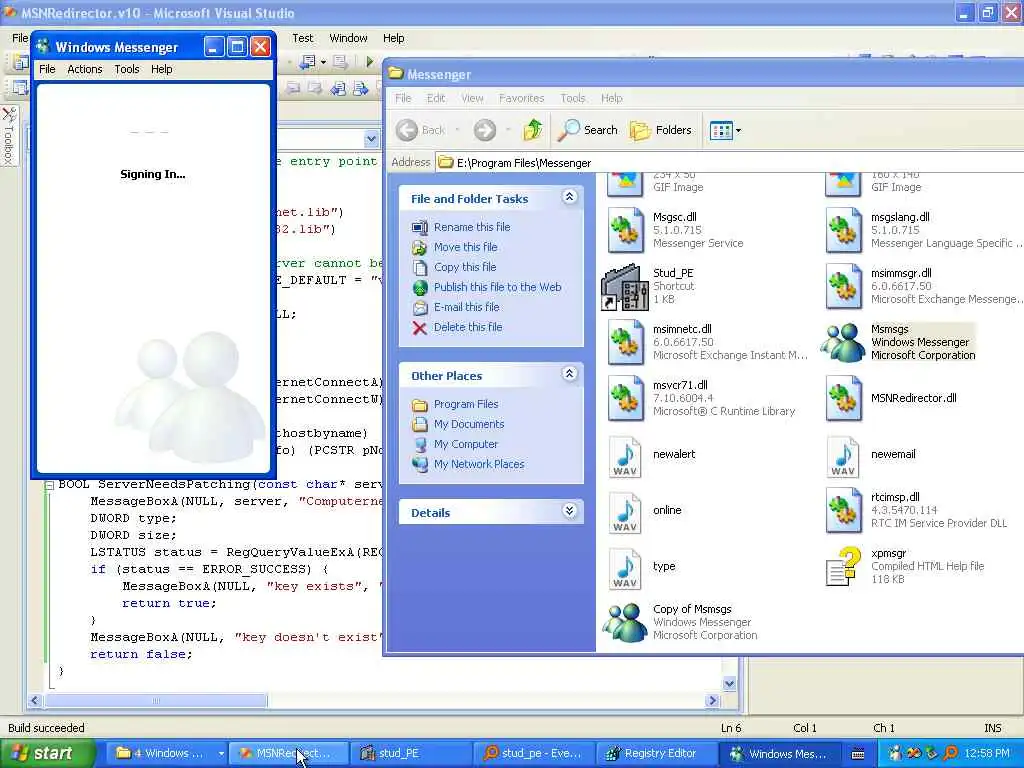The image size is (1024, 768).
Task: Click code editor scroll down arrow
Action: point(729,684)
